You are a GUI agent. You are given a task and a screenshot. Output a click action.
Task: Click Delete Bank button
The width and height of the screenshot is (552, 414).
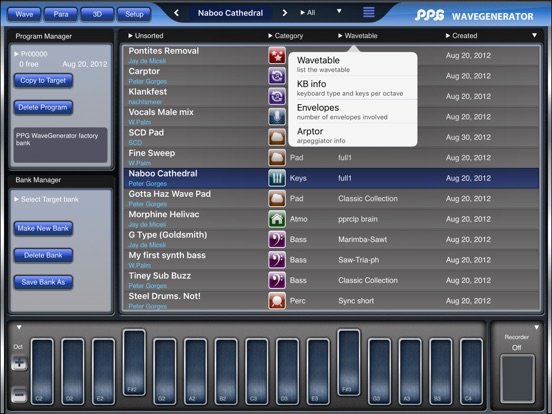pos(43,255)
